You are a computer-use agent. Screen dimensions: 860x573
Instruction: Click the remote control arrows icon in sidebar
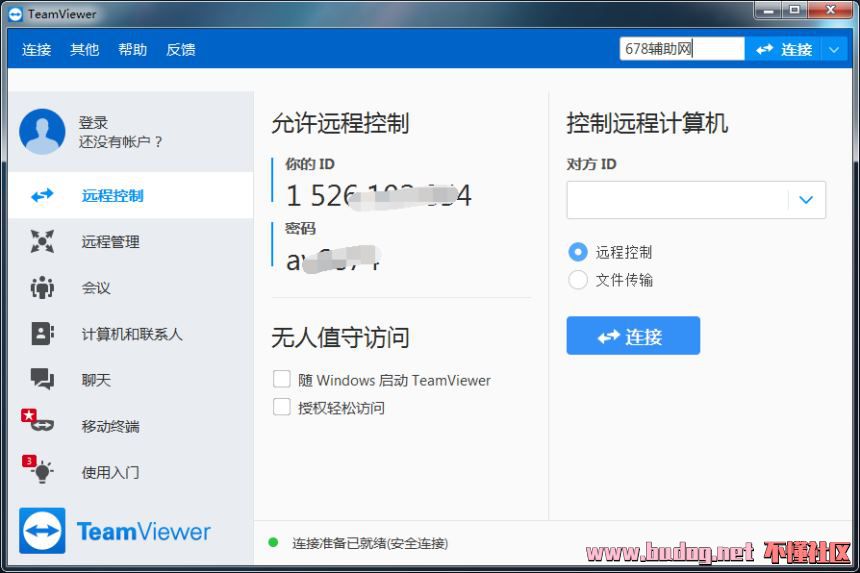(x=42, y=195)
